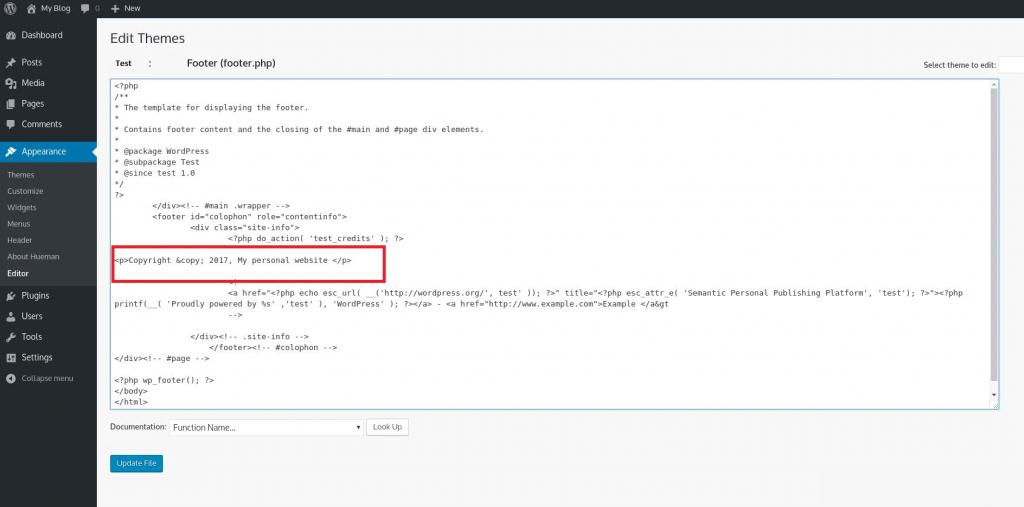The image size is (1024, 507).
Task: Click the Collapse menu label
Action: 48,379
